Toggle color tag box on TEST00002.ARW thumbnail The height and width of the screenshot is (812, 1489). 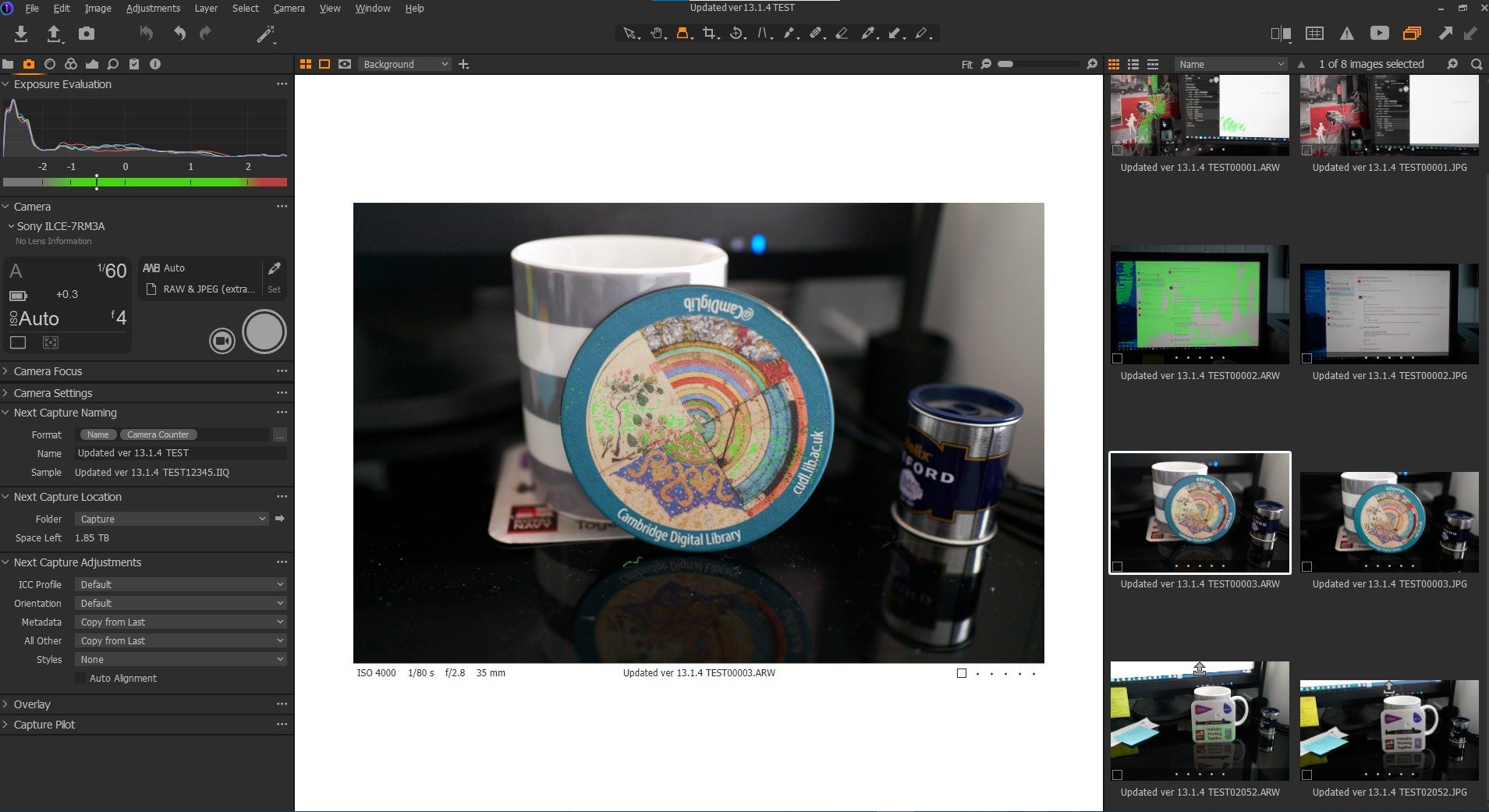[x=1117, y=359]
